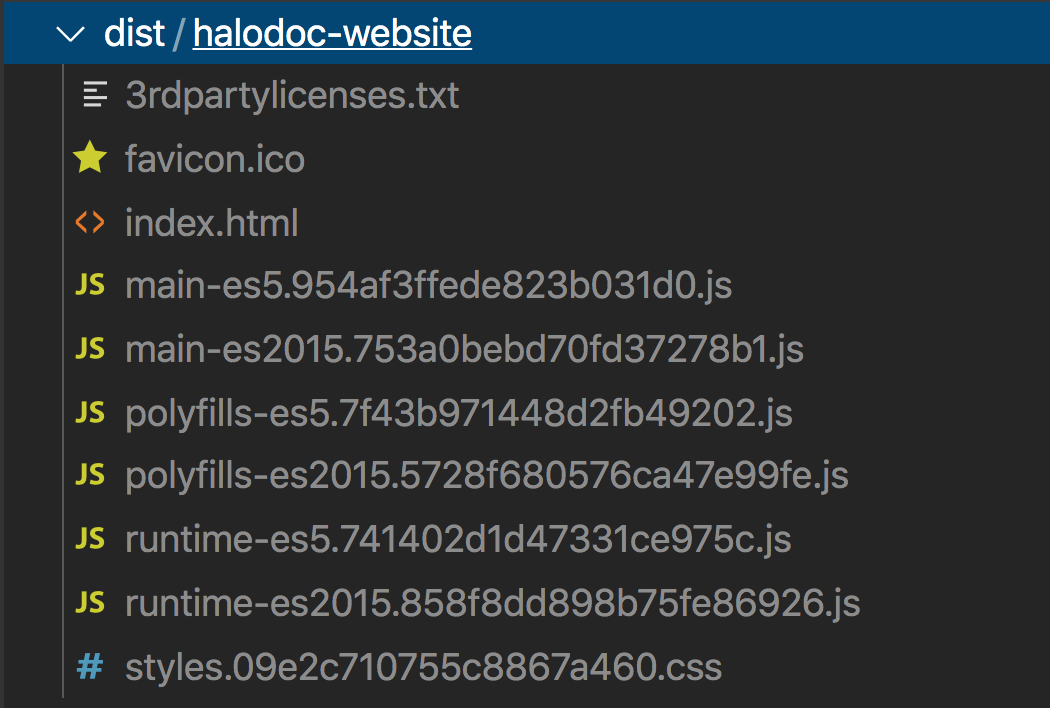Screen dimensions: 1050x708
Task: Open polyfills-es2015.5728f680576ca47e99fe.js
Action: point(487,476)
